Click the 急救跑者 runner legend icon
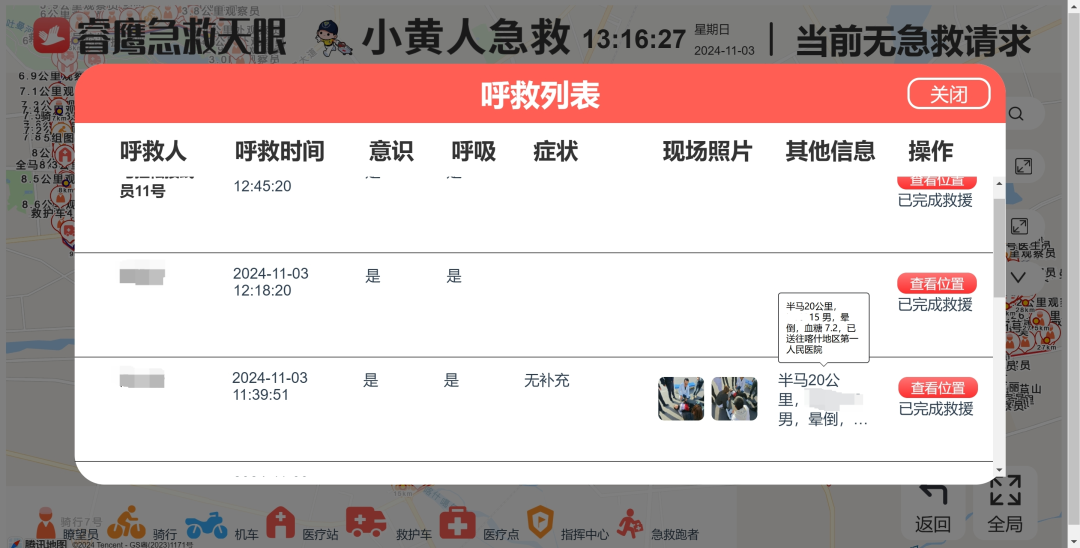1080x548 pixels. point(630,523)
